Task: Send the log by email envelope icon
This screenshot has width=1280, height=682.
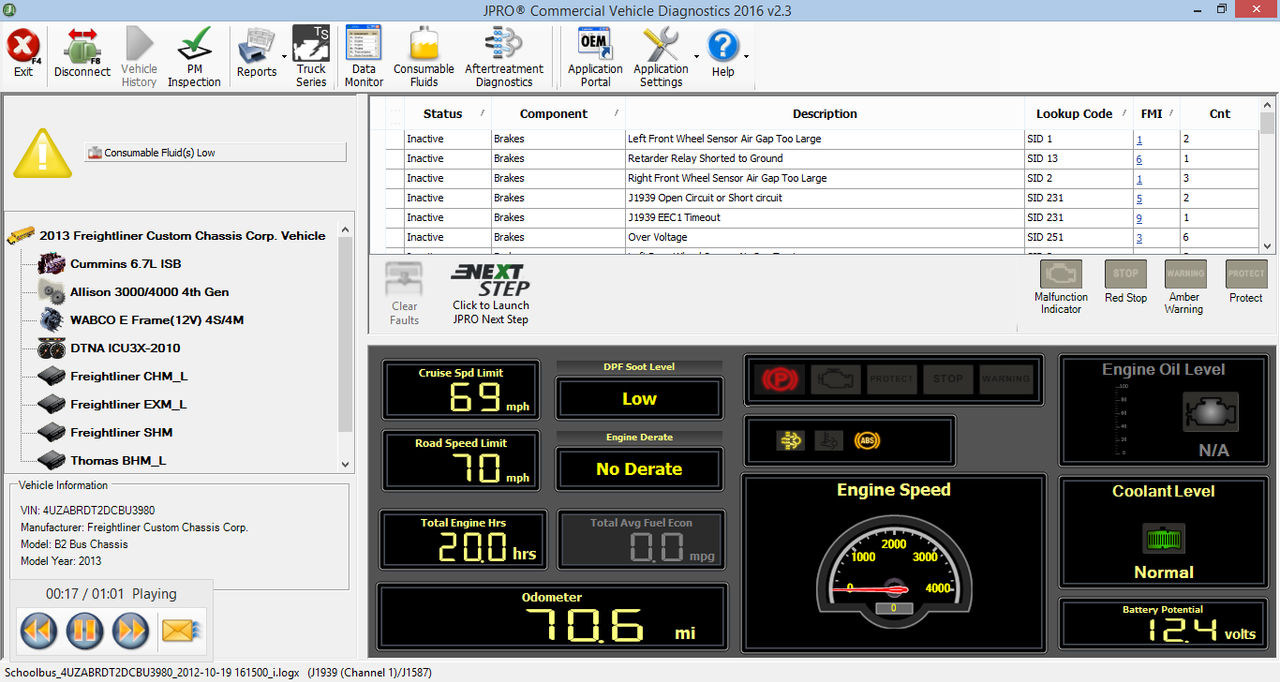Action: [x=183, y=630]
